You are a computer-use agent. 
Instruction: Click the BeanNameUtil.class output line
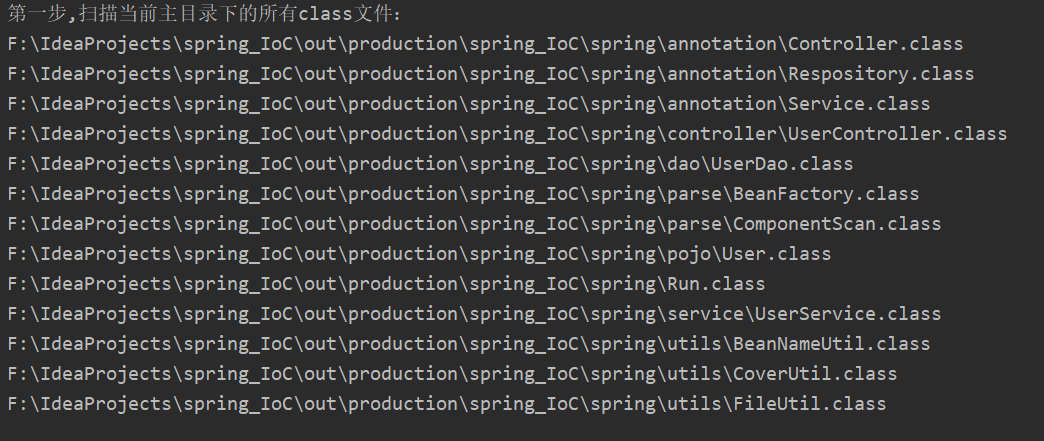pos(469,344)
